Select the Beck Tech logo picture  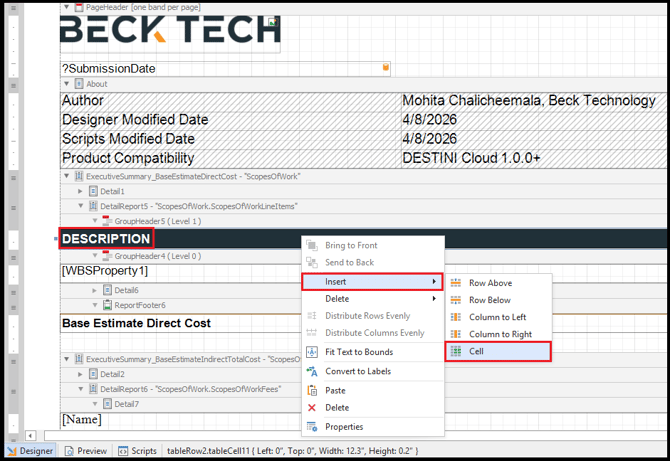(170, 32)
